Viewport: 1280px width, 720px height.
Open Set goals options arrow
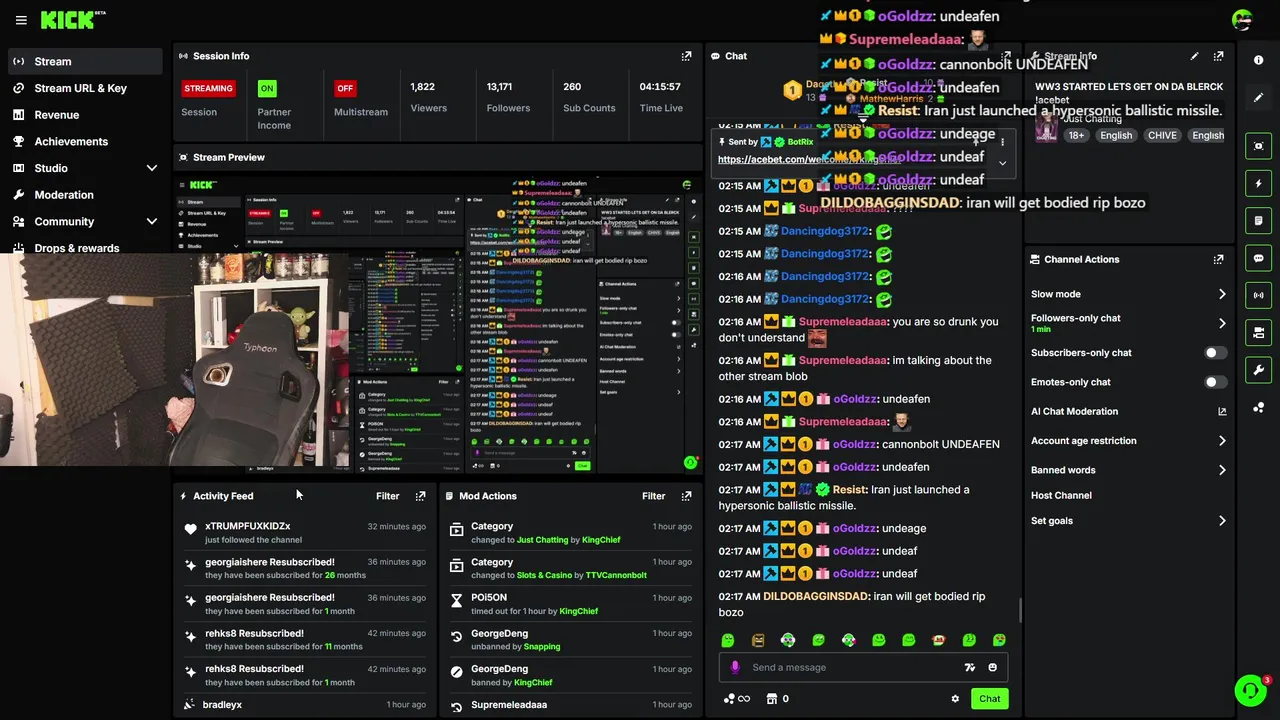[1221, 521]
